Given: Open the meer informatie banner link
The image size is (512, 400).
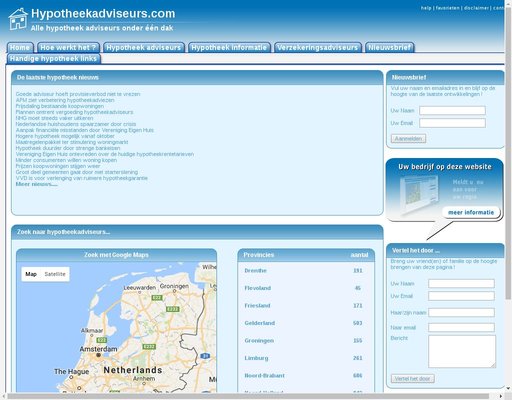Looking at the screenshot, I should point(471,212).
